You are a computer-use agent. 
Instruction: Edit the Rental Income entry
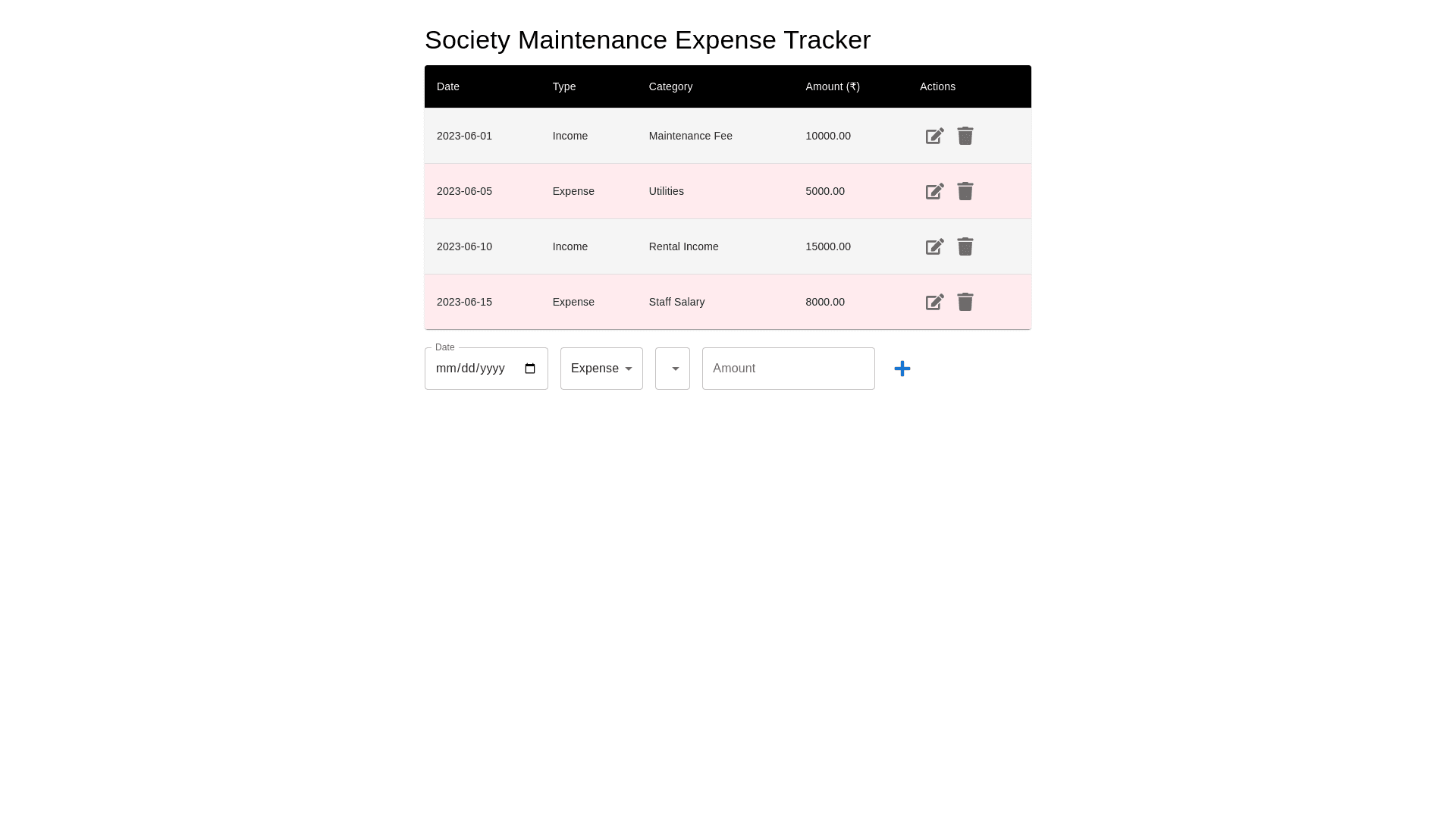pyautogui.click(x=934, y=247)
